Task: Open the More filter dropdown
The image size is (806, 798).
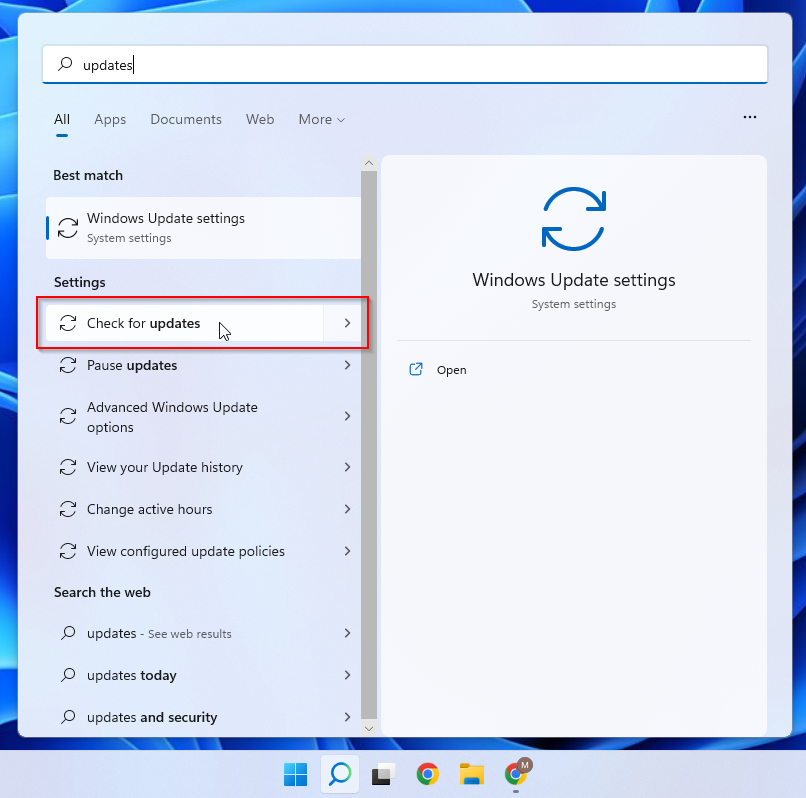Action: pos(321,119)
